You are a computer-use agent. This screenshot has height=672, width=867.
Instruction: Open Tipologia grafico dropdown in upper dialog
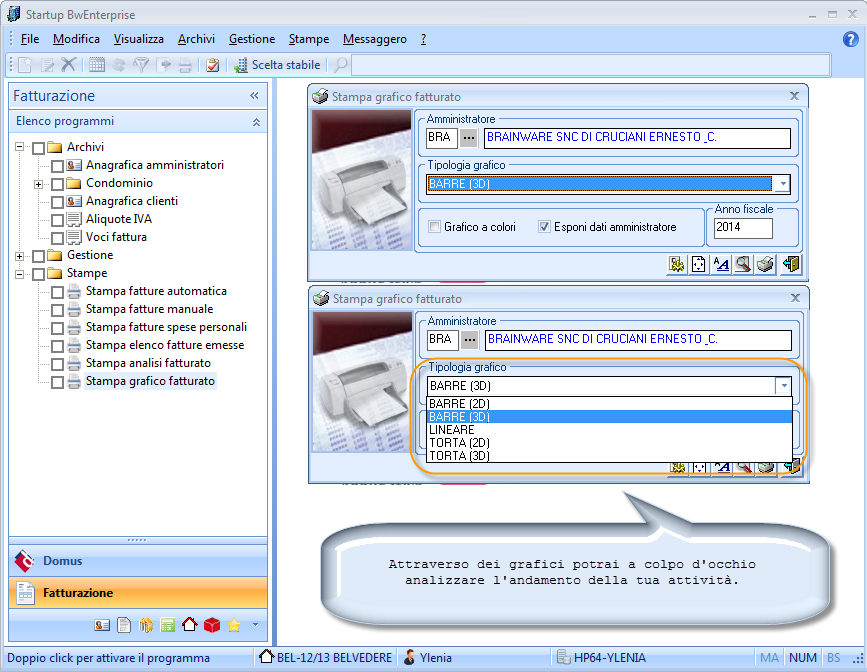[x=782, y=184]
